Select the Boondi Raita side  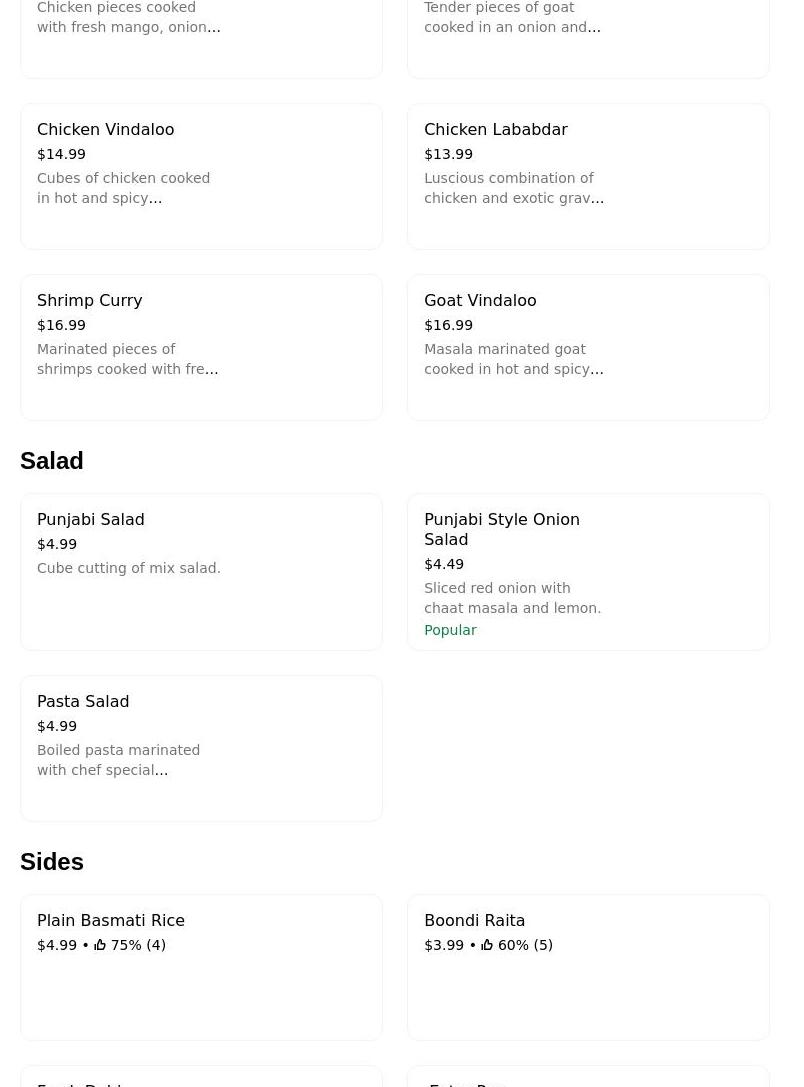588,968
